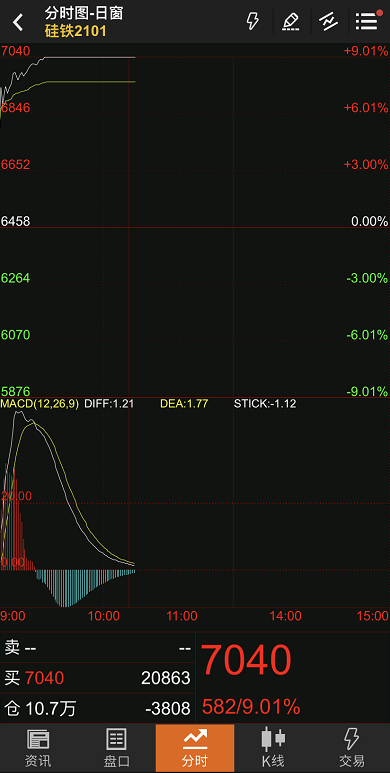Tap the indicator line chart icon
The width and height of the screenshot is (390, 773).
tap(328, 22)
